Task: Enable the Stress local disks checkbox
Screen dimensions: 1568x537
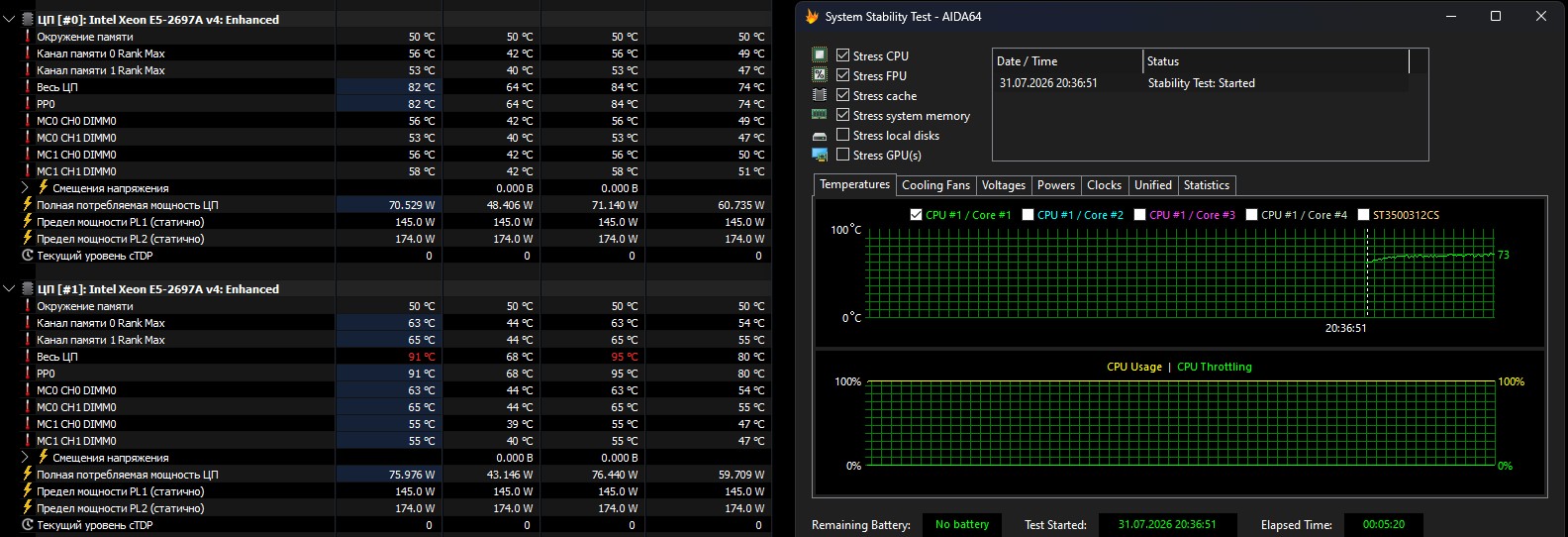Action: point(842,135)
